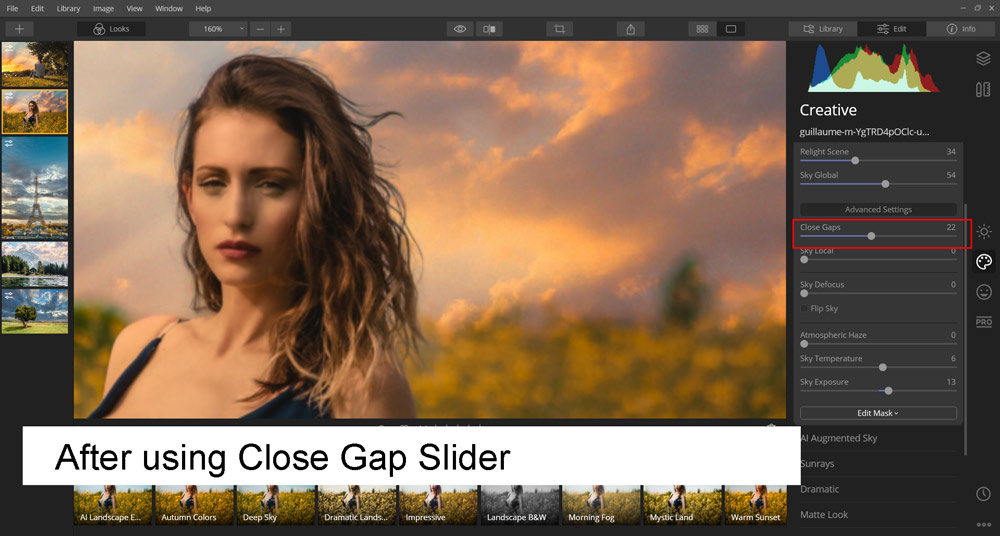Click the Sky Global slider
The height and width of the screenshot is (536, 1000).
point(878,184)
